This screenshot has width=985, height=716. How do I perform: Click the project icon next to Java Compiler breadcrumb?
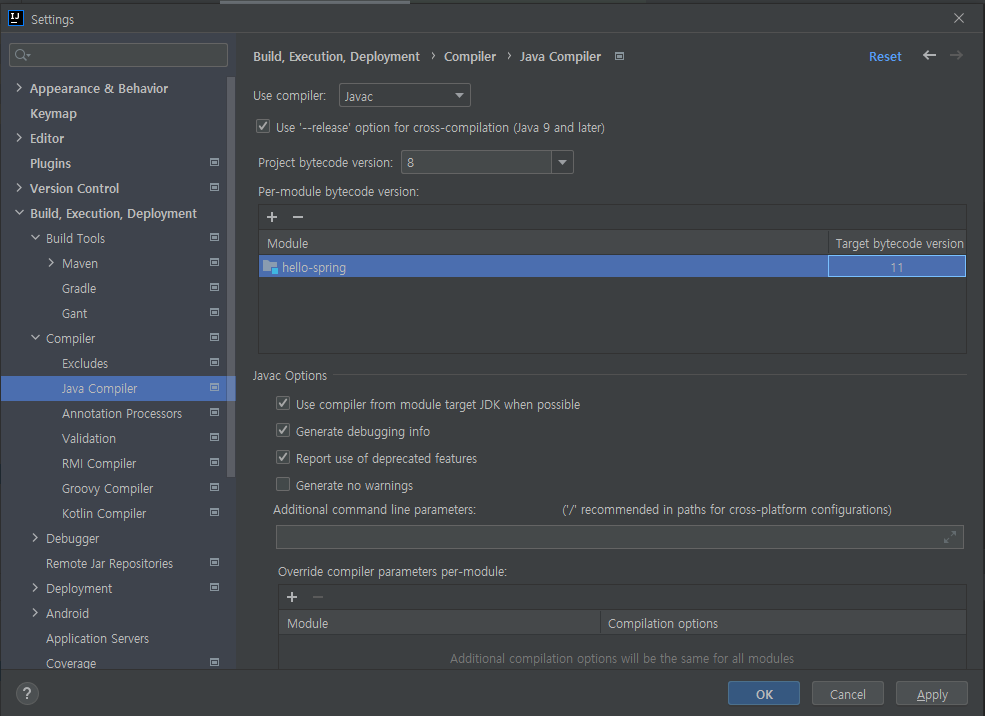pyautogui.click(x=619, y=56)
